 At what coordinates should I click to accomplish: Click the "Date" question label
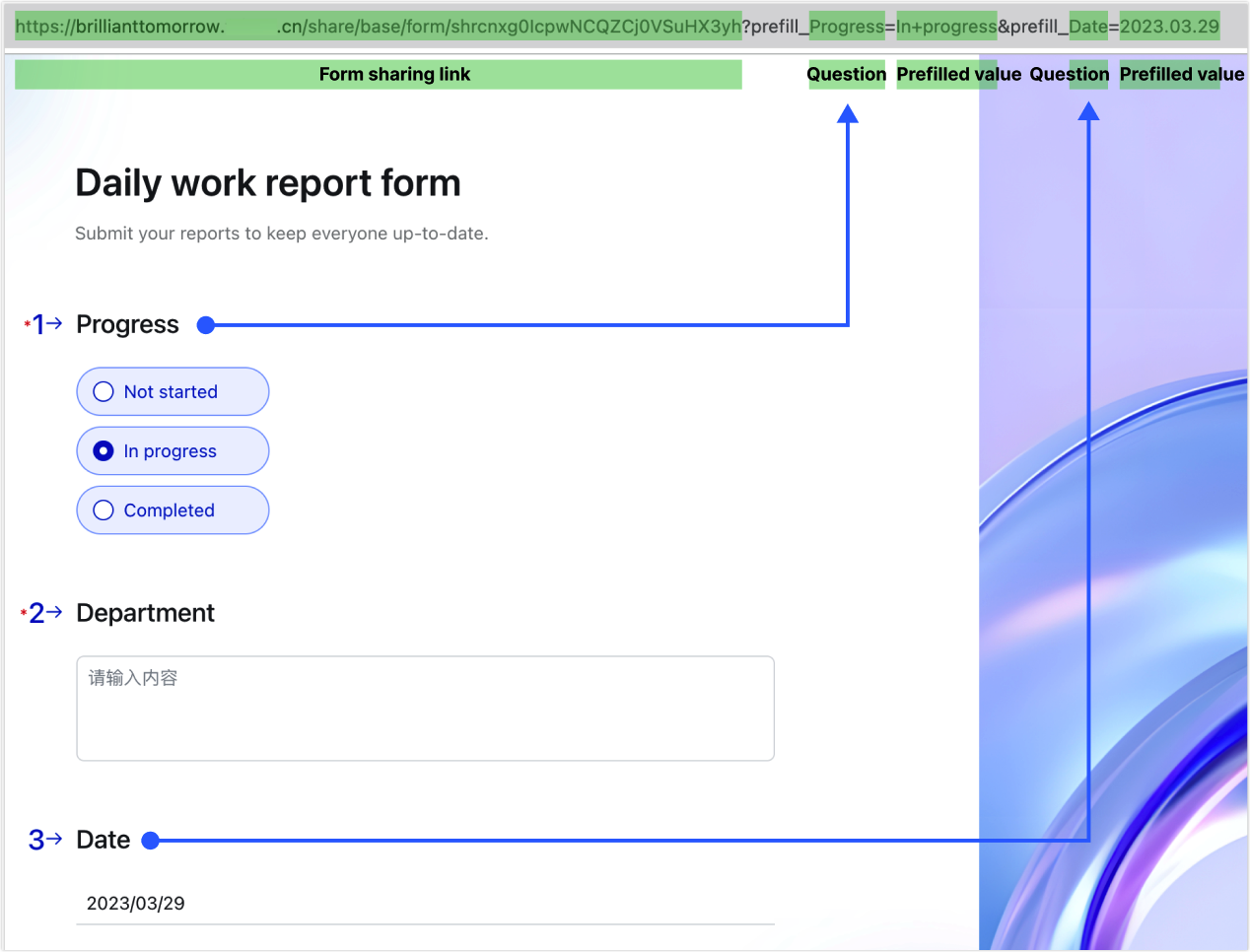click(x=103, y=839)
